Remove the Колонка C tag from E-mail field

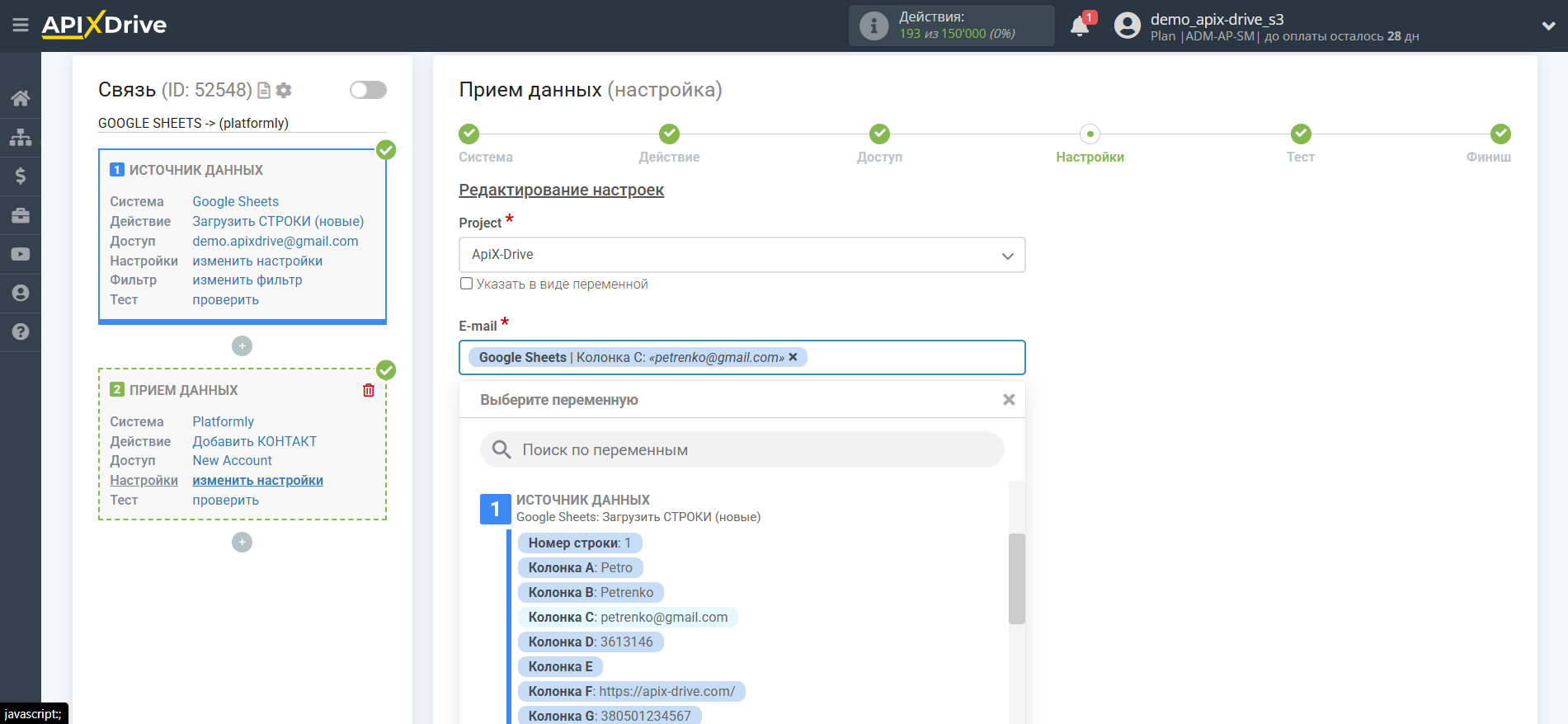coord(793,357)
